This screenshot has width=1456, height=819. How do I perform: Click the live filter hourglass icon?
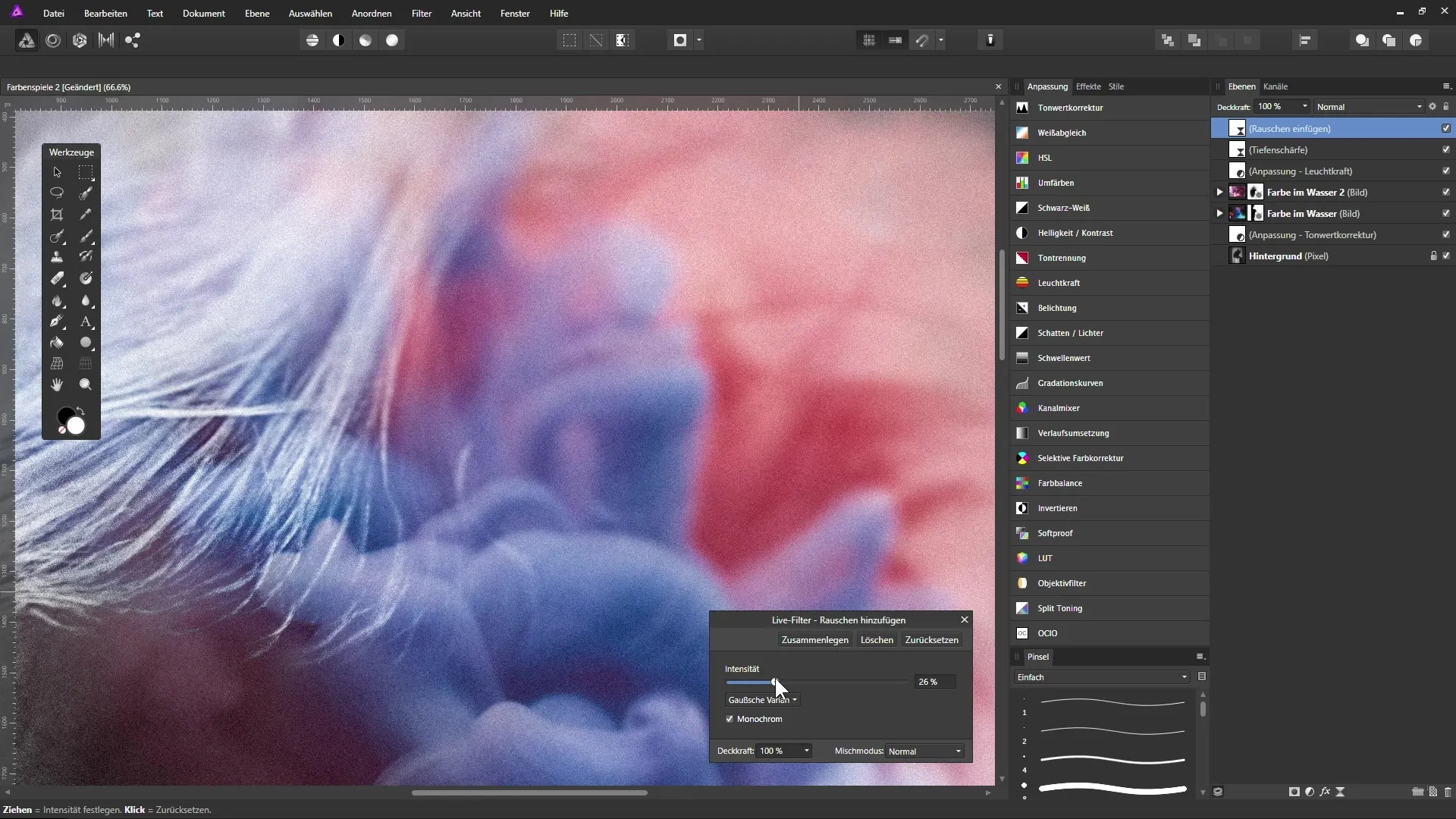[1341, 792]
